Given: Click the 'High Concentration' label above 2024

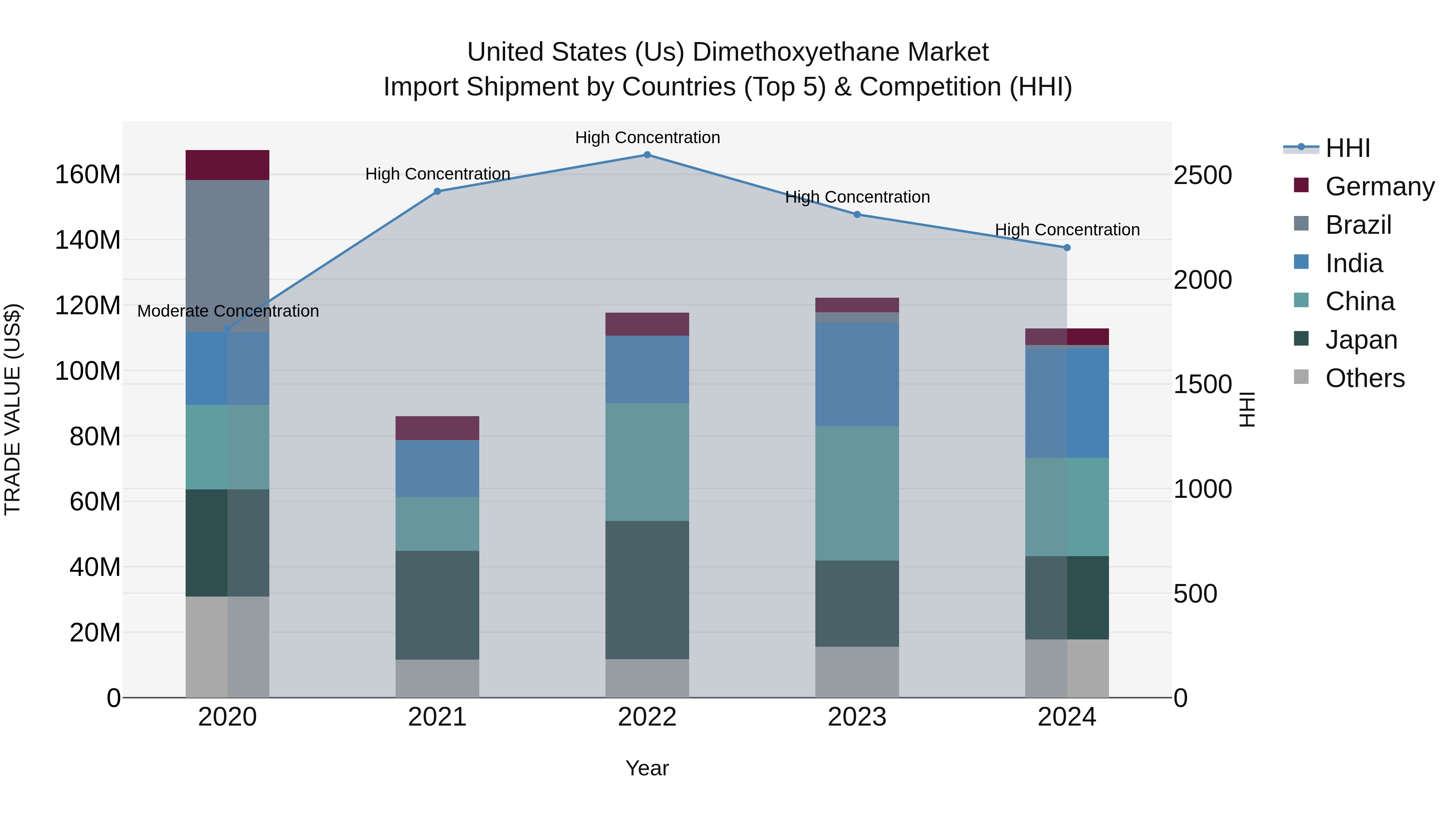Looking at the screenshot, I should click(x=1067, y=230).
